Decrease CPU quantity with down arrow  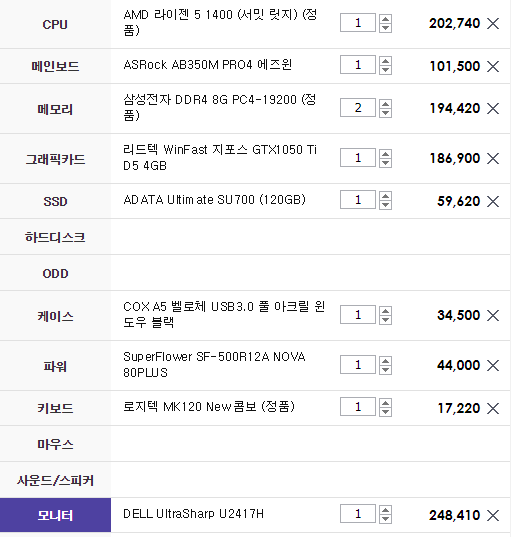coord(385,28)
